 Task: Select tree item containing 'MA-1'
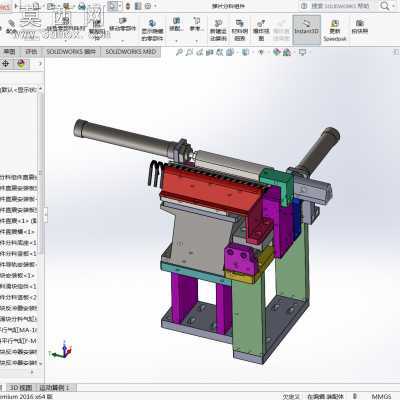click(x=19, y=330)
